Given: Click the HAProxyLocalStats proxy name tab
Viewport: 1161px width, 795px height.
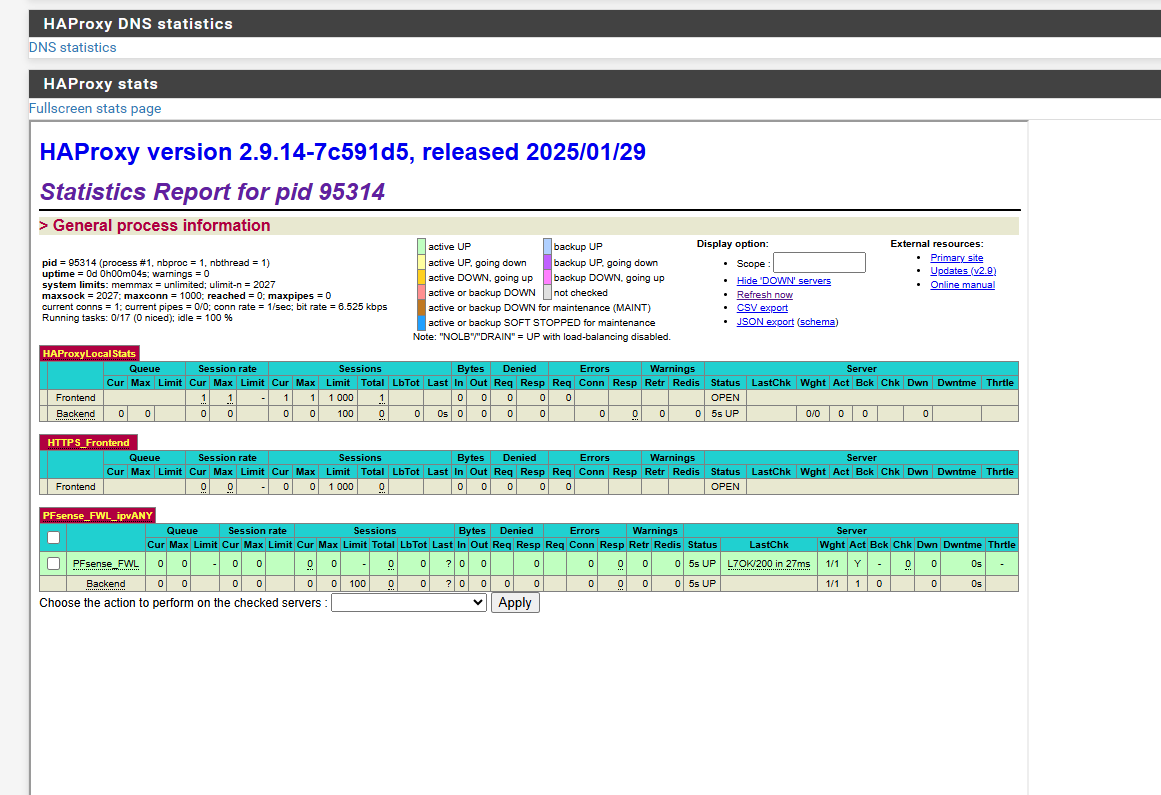Looking at the screenshot, I should coord(89,353).
